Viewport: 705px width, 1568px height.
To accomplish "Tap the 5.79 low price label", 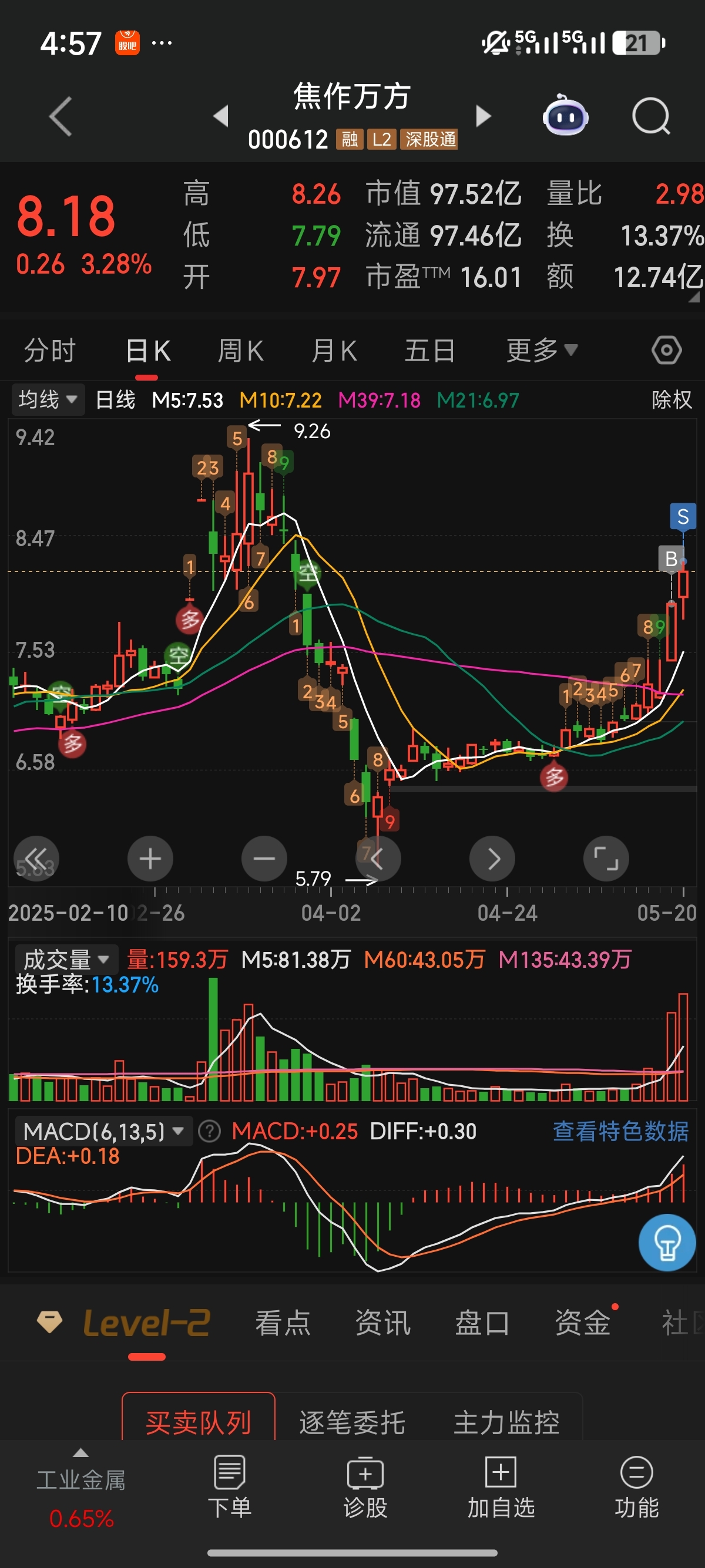I will click(313, 879).
